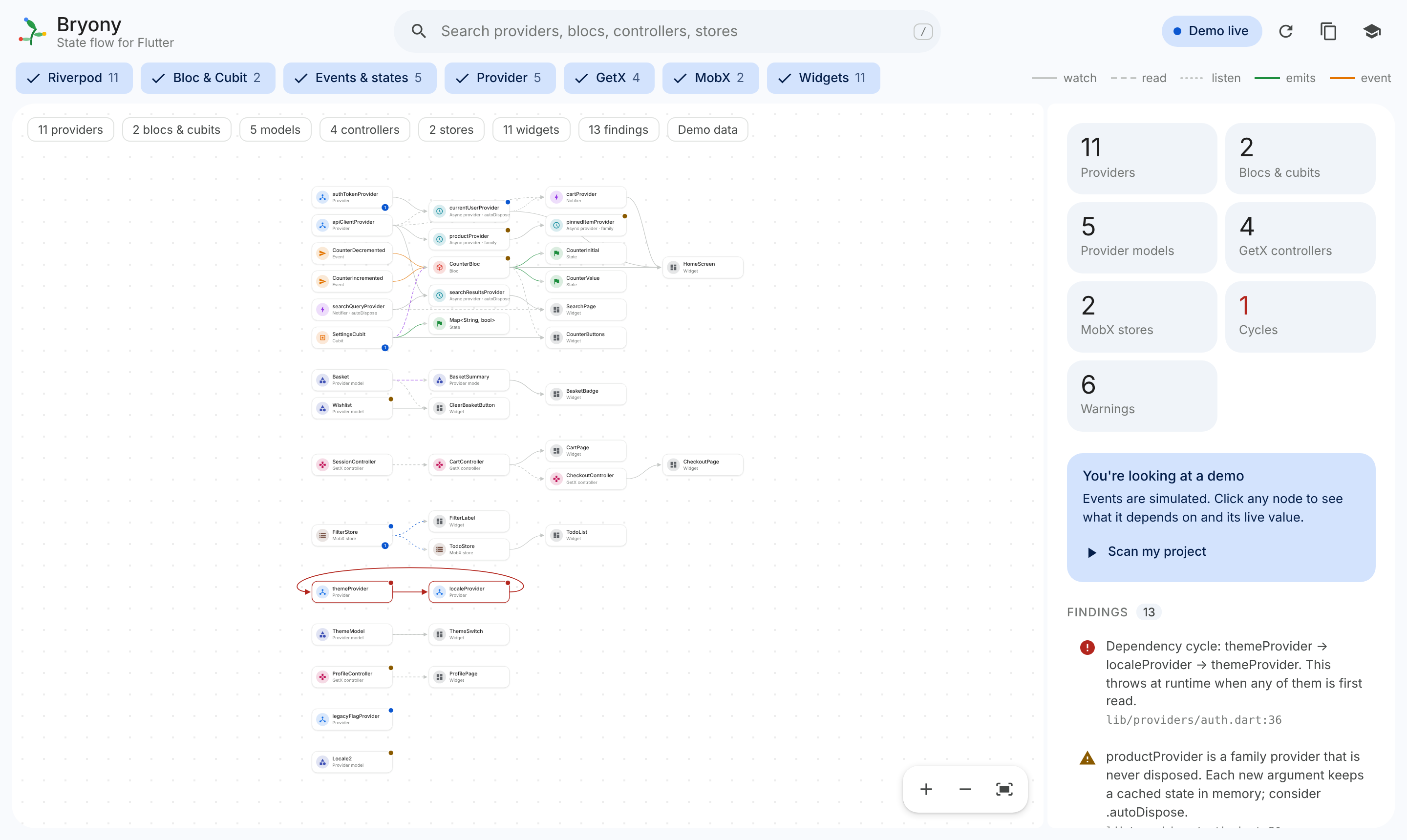
Task: Click the search magnifier icon
Action: (418, 31)
